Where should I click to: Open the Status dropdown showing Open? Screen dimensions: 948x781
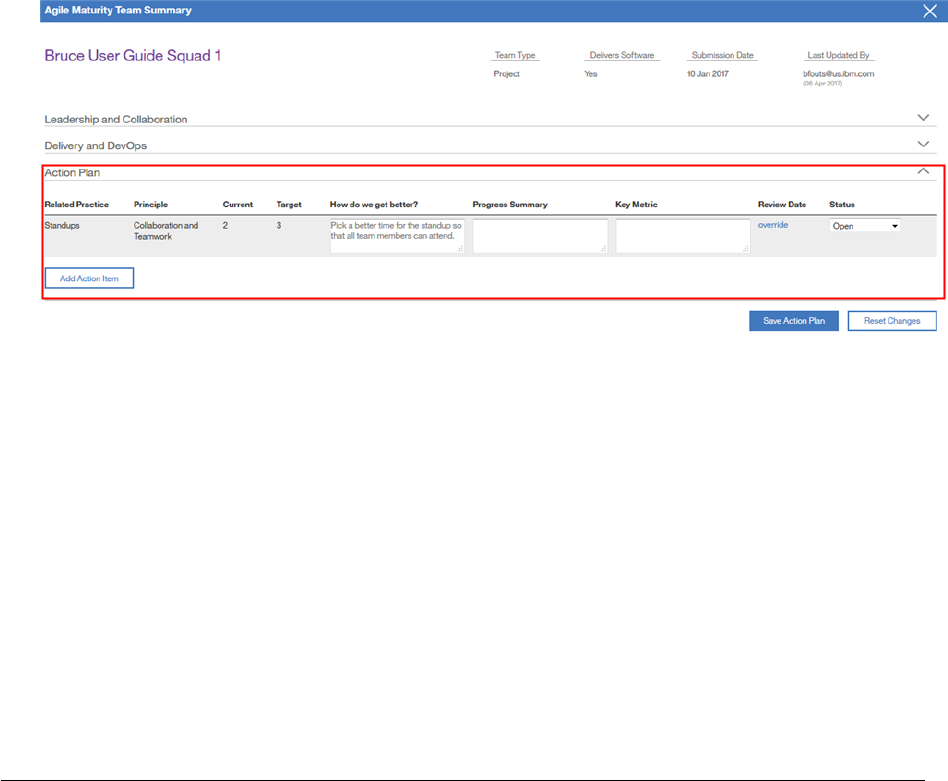(865, 226)
